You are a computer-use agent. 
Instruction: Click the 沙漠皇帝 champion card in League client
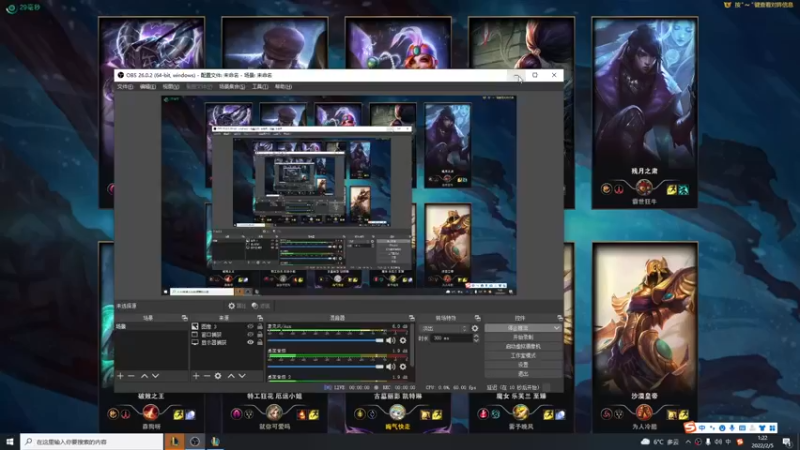point(645,337)
